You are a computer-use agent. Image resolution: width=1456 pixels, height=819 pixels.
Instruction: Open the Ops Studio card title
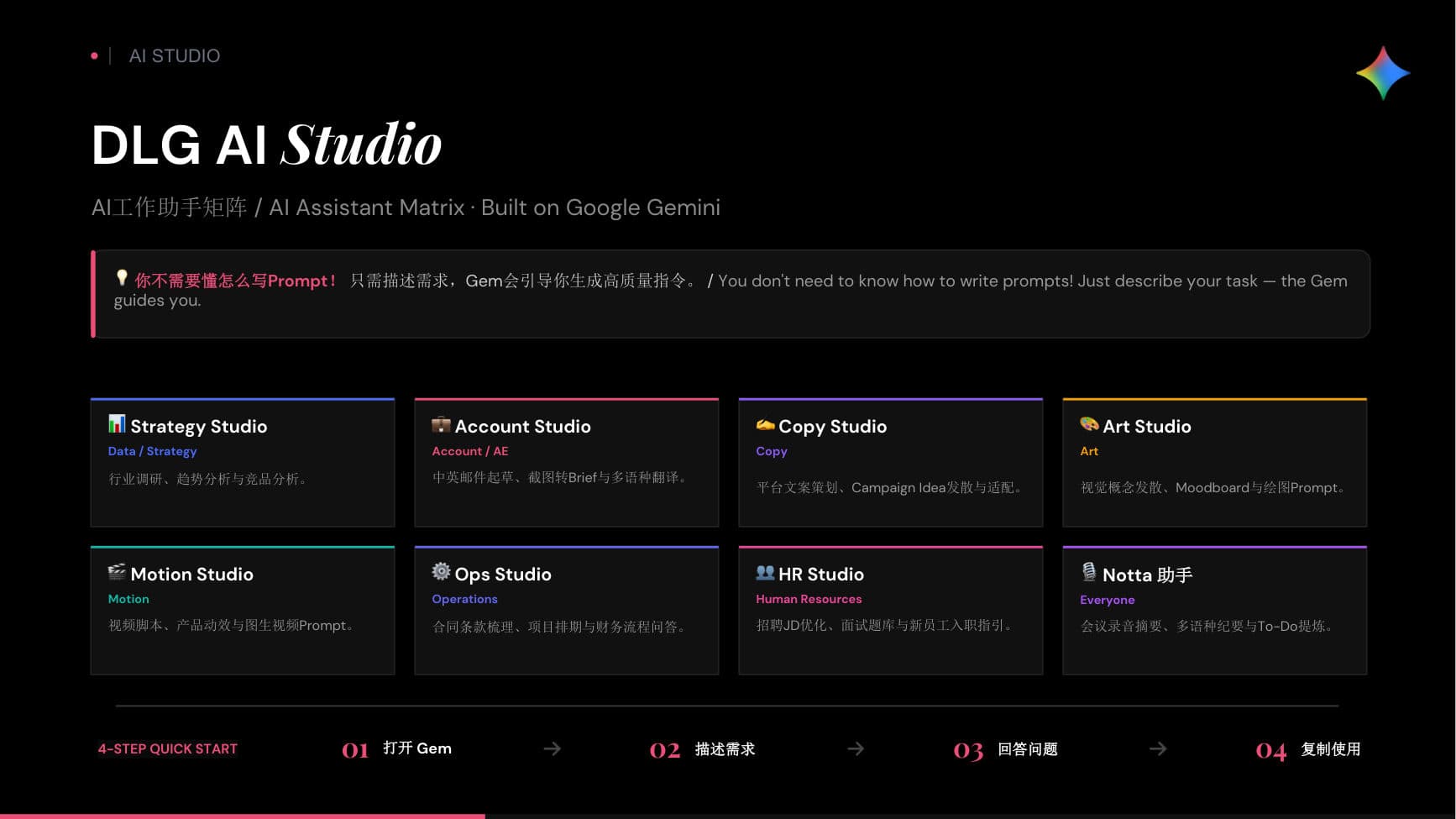502,575
